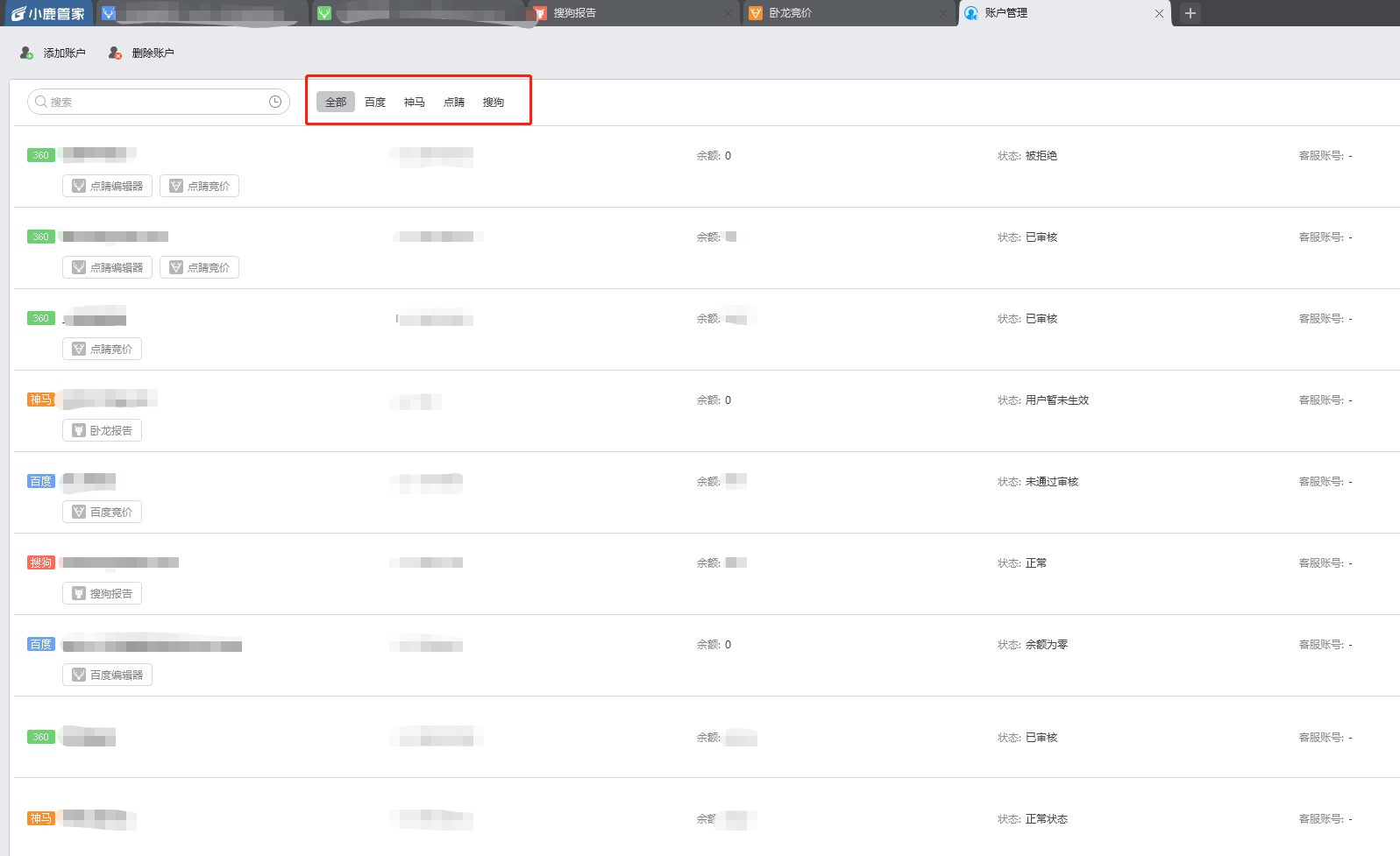Image resolution: width=1400 pixels, height=856 pixels.
Task: Click the 状态: 未通过审核 text
Action: coord(1038,482)
